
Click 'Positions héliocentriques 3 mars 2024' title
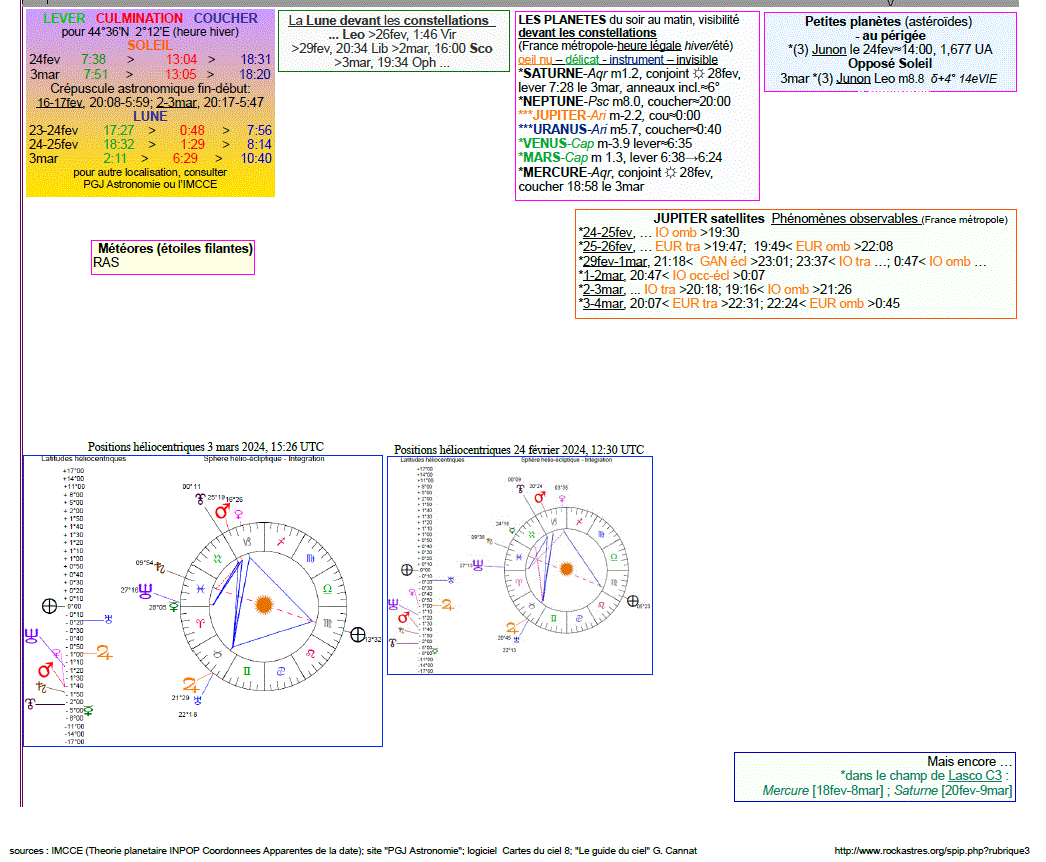205,447
